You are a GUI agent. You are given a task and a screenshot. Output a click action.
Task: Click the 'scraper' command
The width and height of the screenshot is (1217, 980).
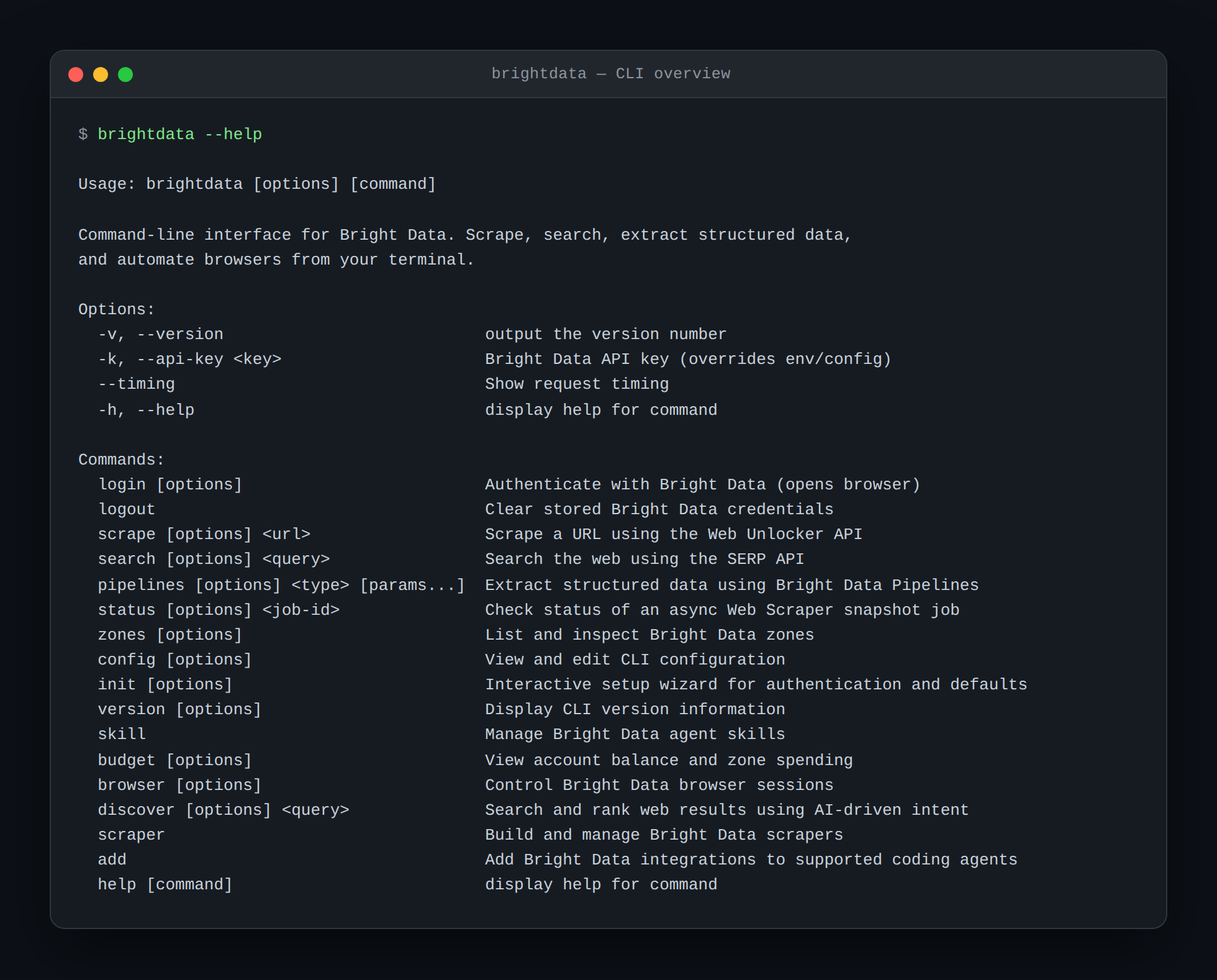pos(132,835)
